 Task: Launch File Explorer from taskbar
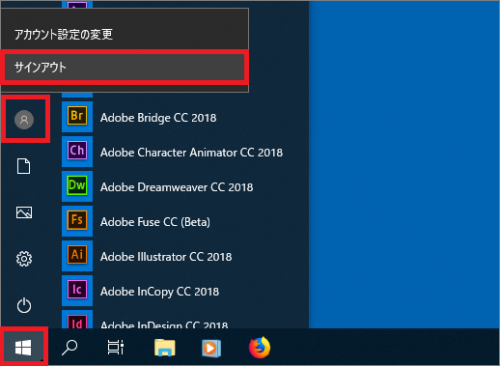coord(165,348)
